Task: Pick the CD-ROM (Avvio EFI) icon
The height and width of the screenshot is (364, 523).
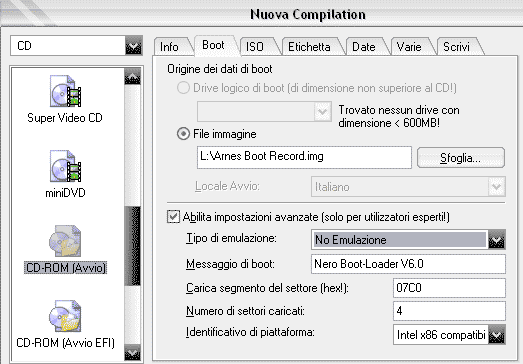Action: [65, 316]
